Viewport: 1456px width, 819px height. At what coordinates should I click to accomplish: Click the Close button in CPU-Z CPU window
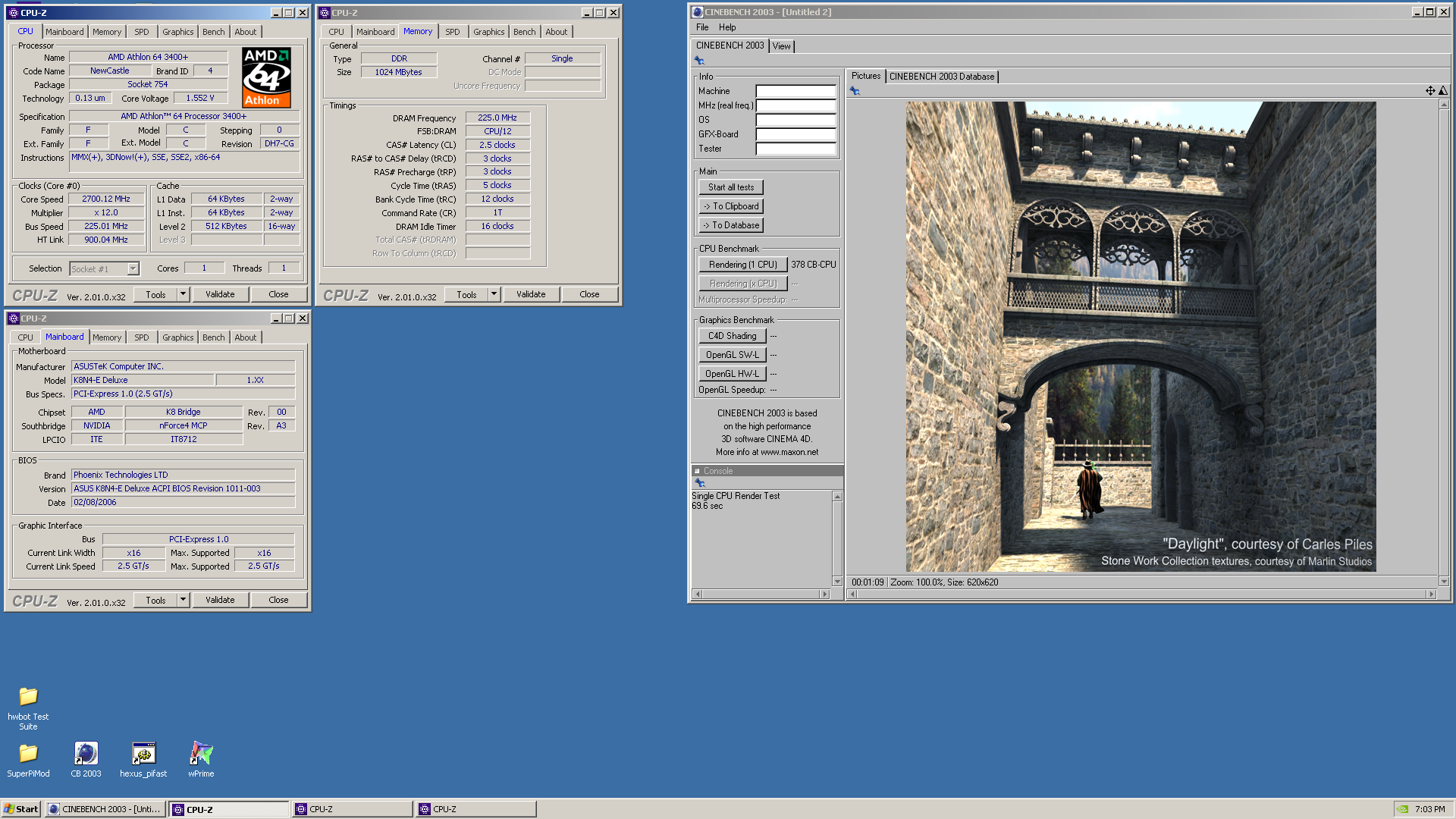(x=278, y=294)
